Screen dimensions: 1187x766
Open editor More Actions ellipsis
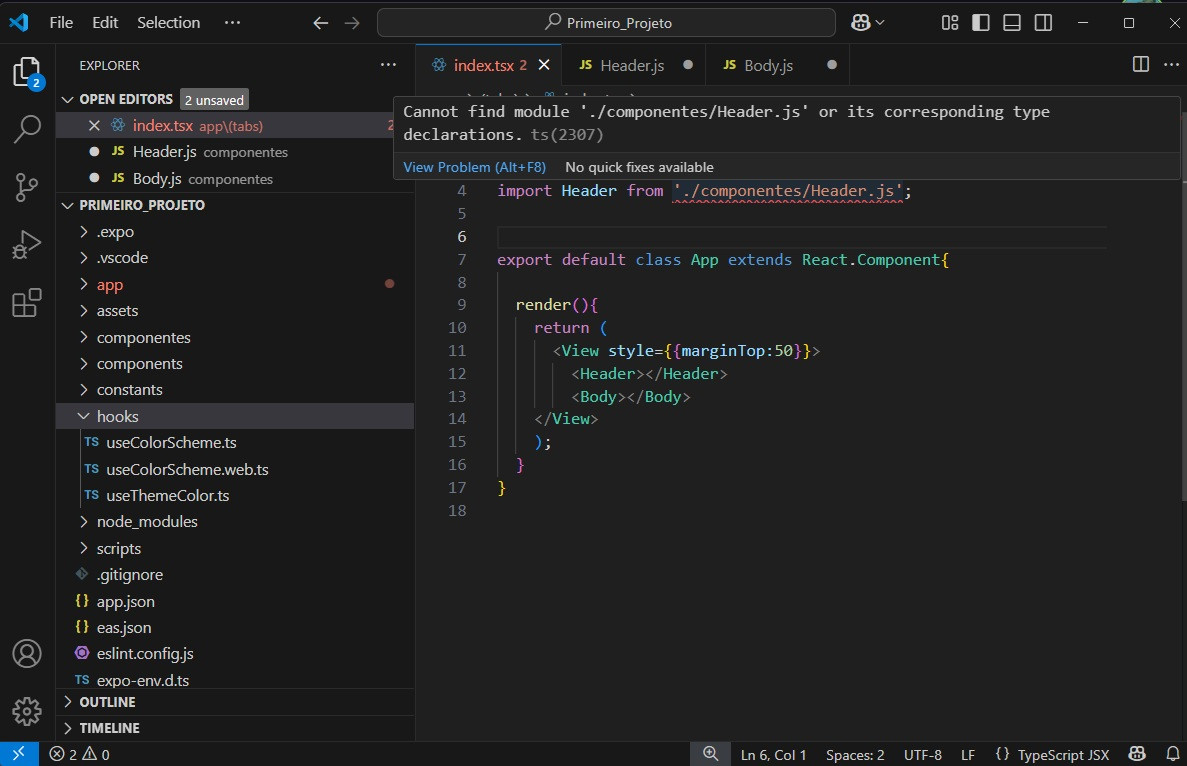(x=1171, y=64)
